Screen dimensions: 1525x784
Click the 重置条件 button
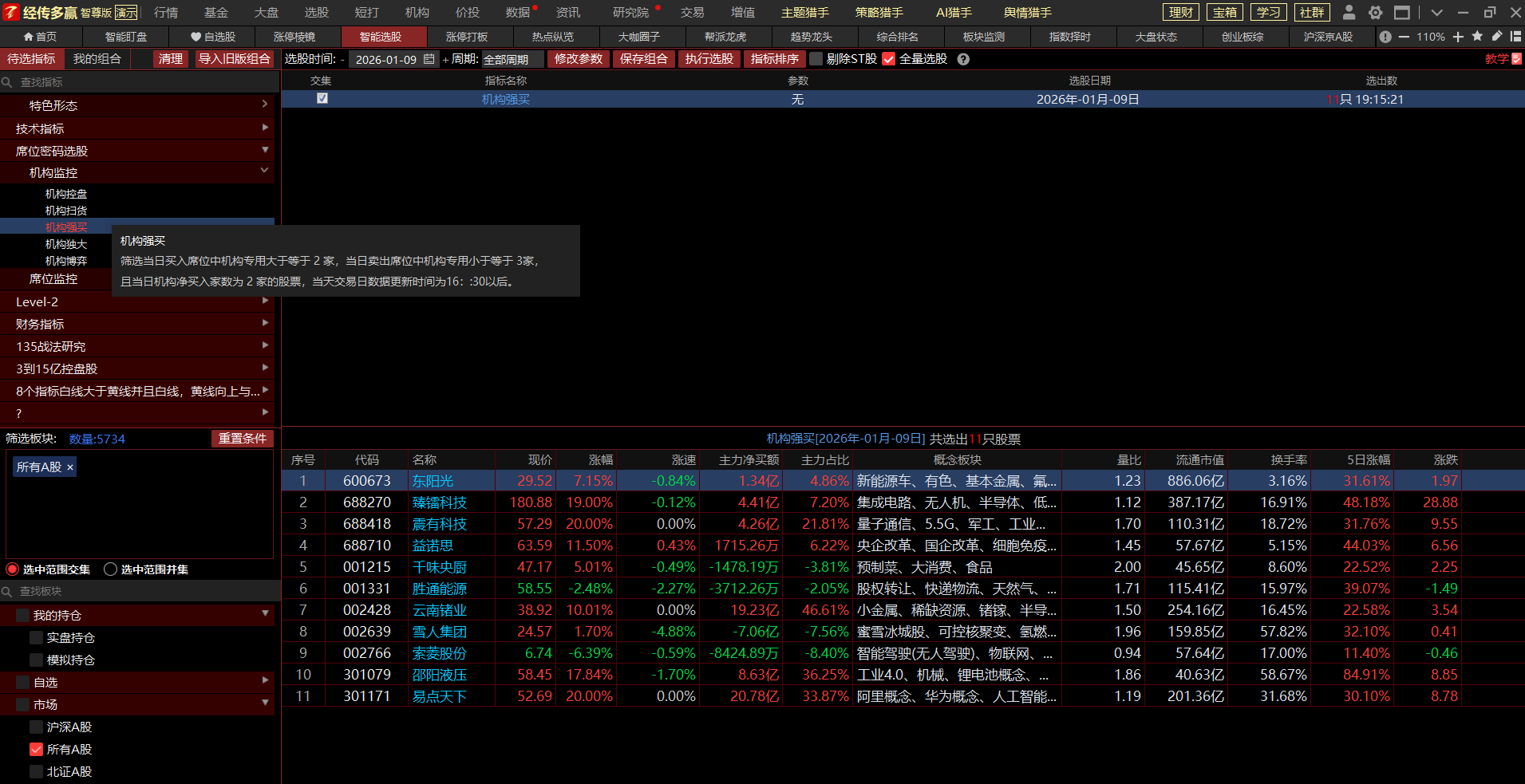coord(242,439)
